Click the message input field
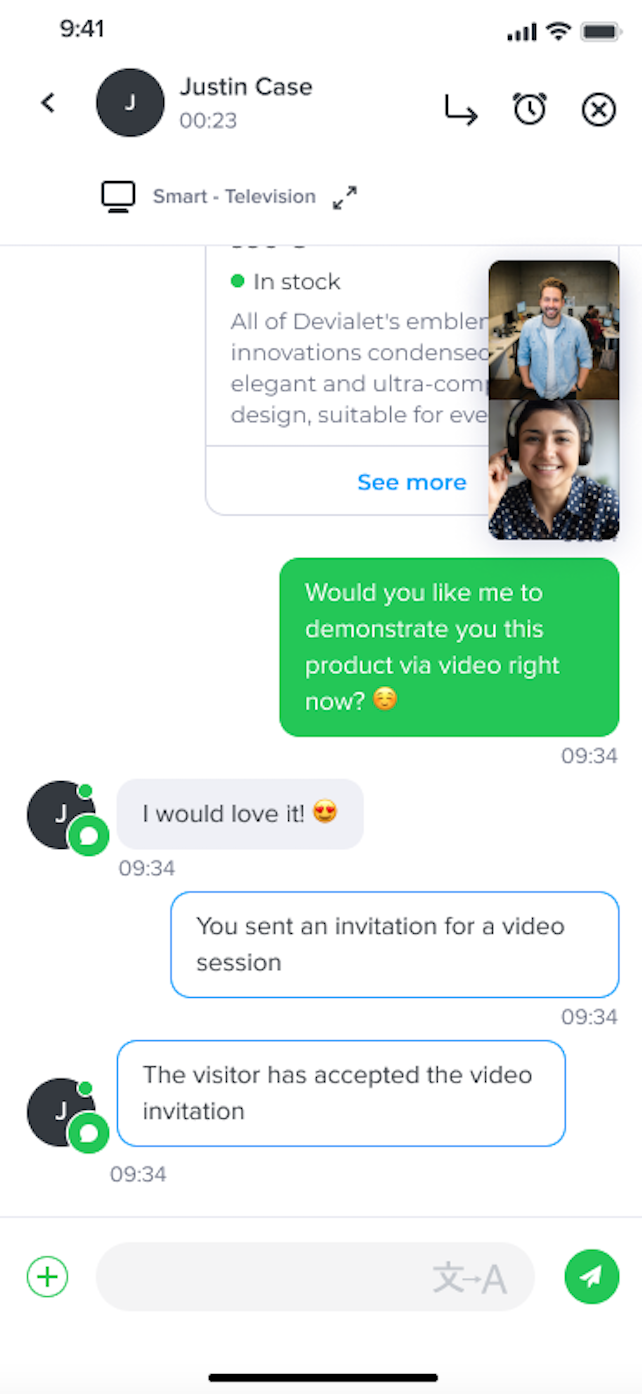This screenshot has height=1394, width=642. point(300,1276)
